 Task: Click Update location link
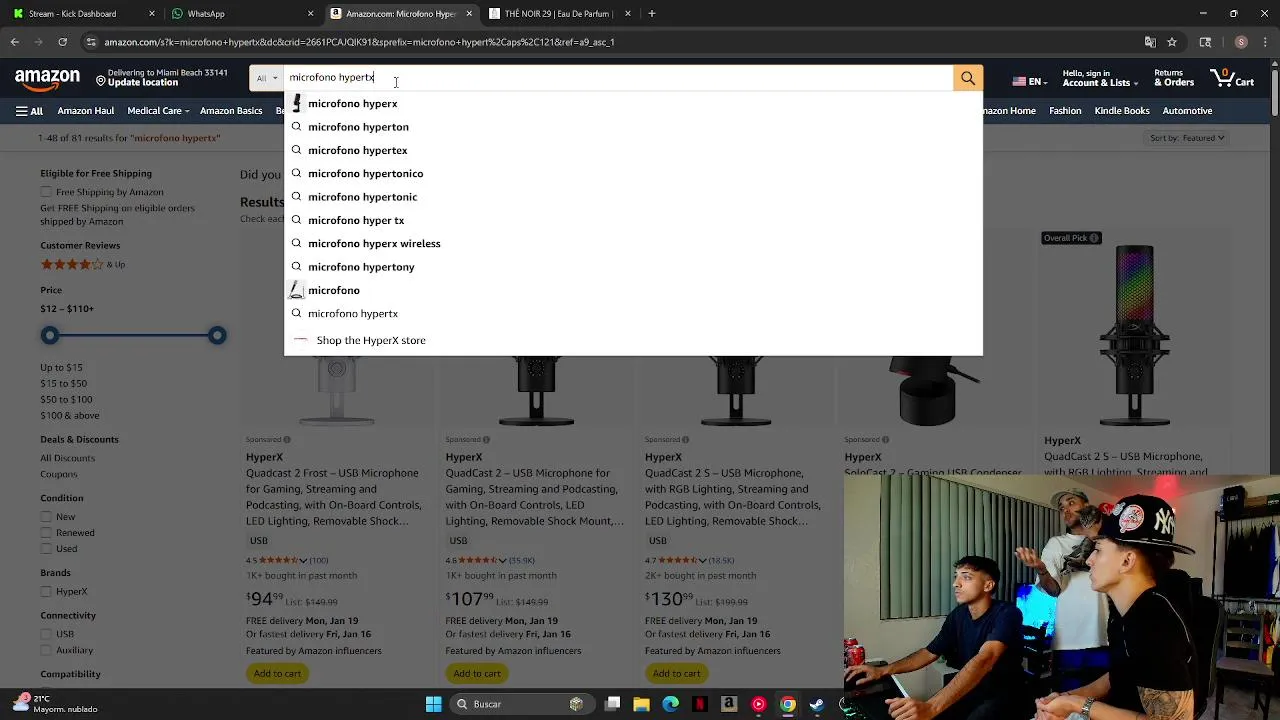[142, 83]
